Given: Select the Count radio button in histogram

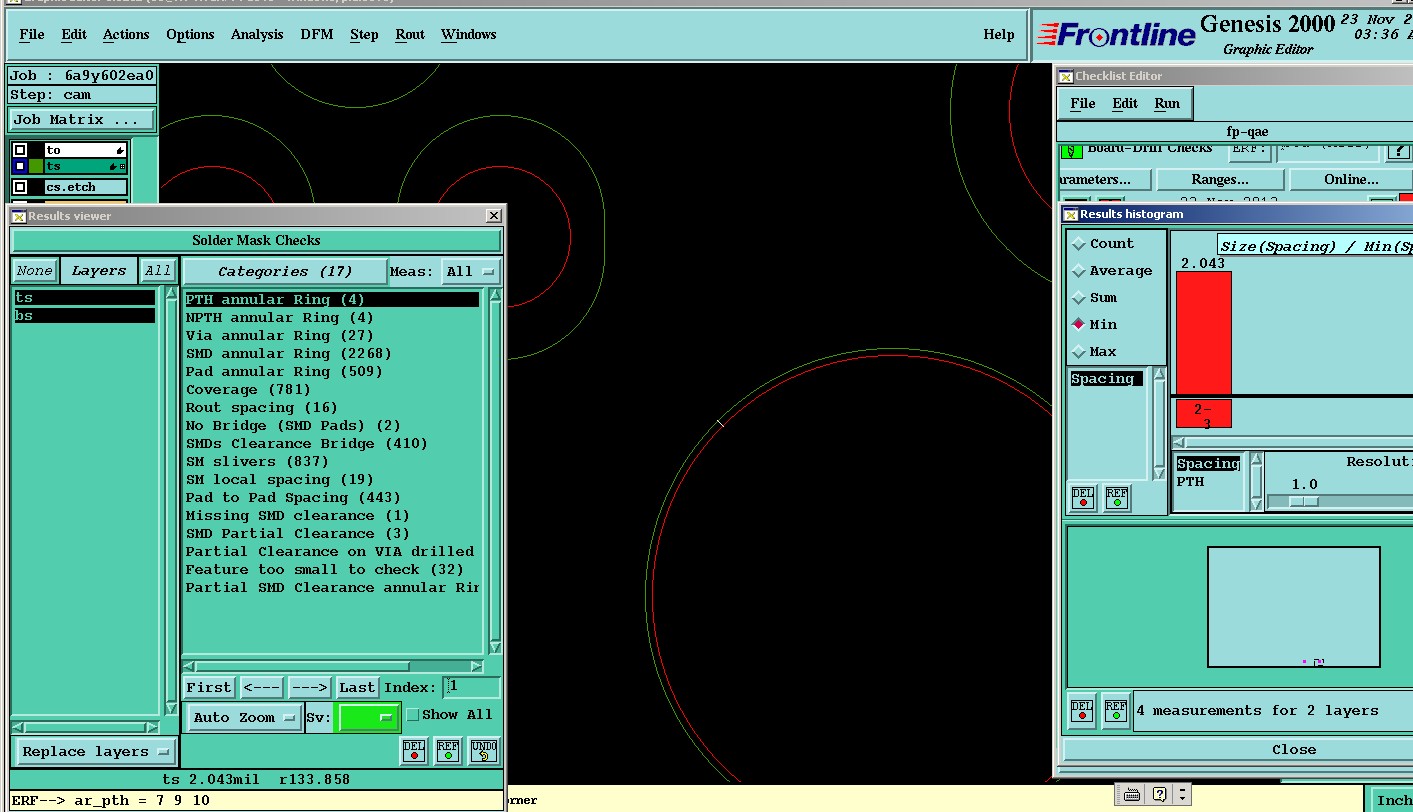Looking at the screenshot, I should (x=1079, y=244).
